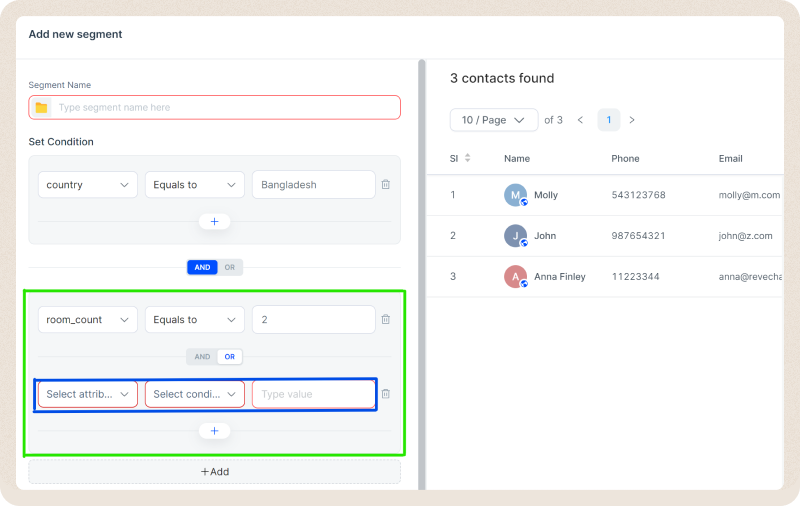Go to the previous page of contacts
The height and width of the screenshot is (506, 800).
pos(580,120)
